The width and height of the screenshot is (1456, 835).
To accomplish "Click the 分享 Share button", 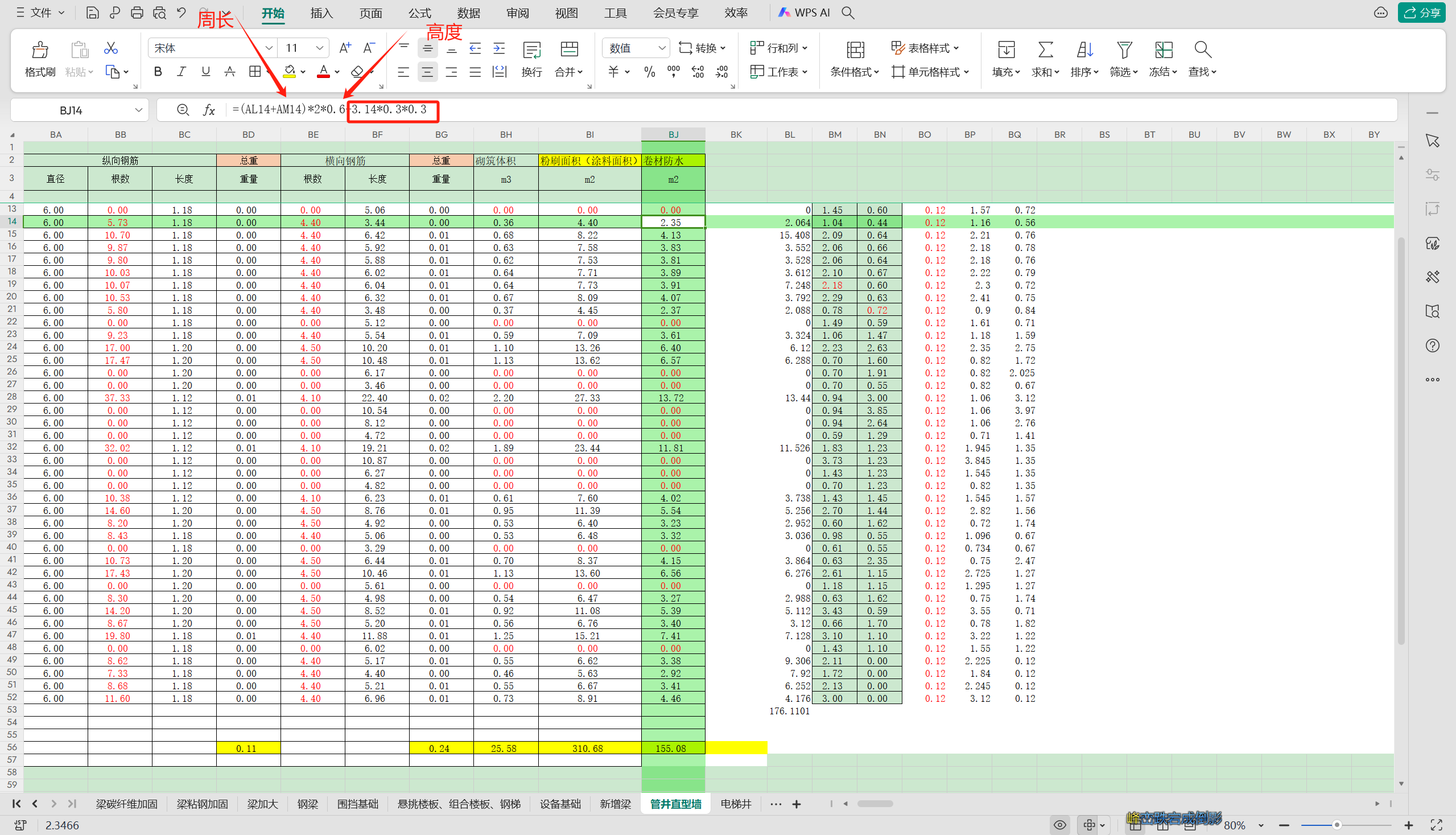I will 1422,13.
